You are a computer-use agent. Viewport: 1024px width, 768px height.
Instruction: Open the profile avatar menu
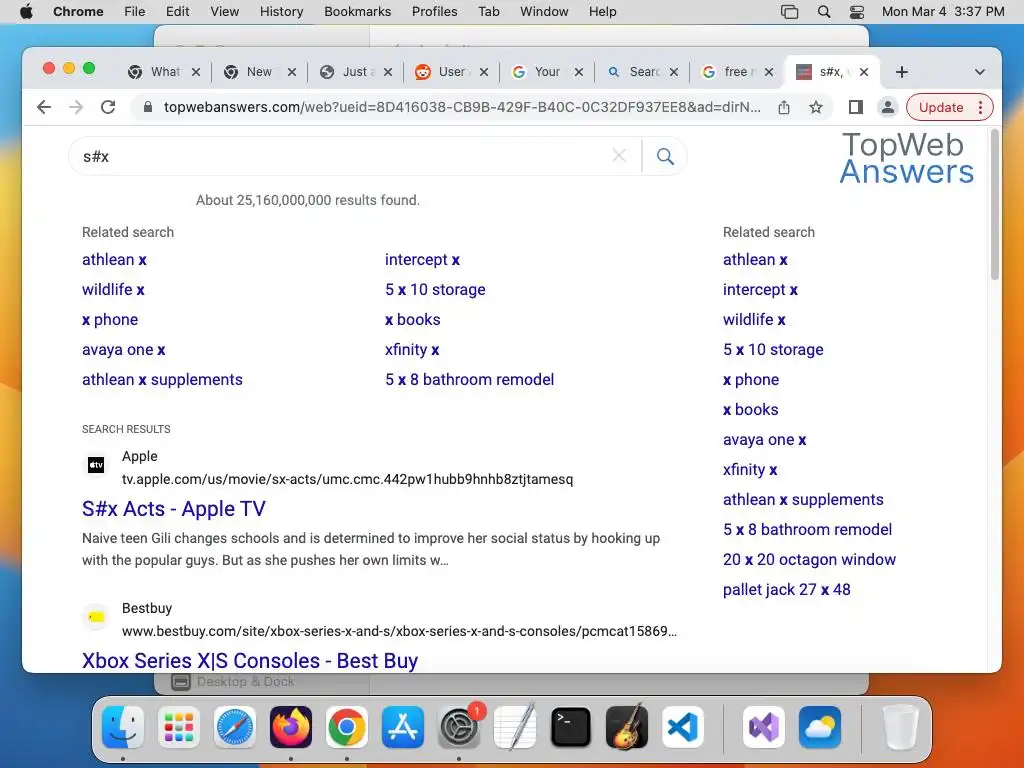888,107
